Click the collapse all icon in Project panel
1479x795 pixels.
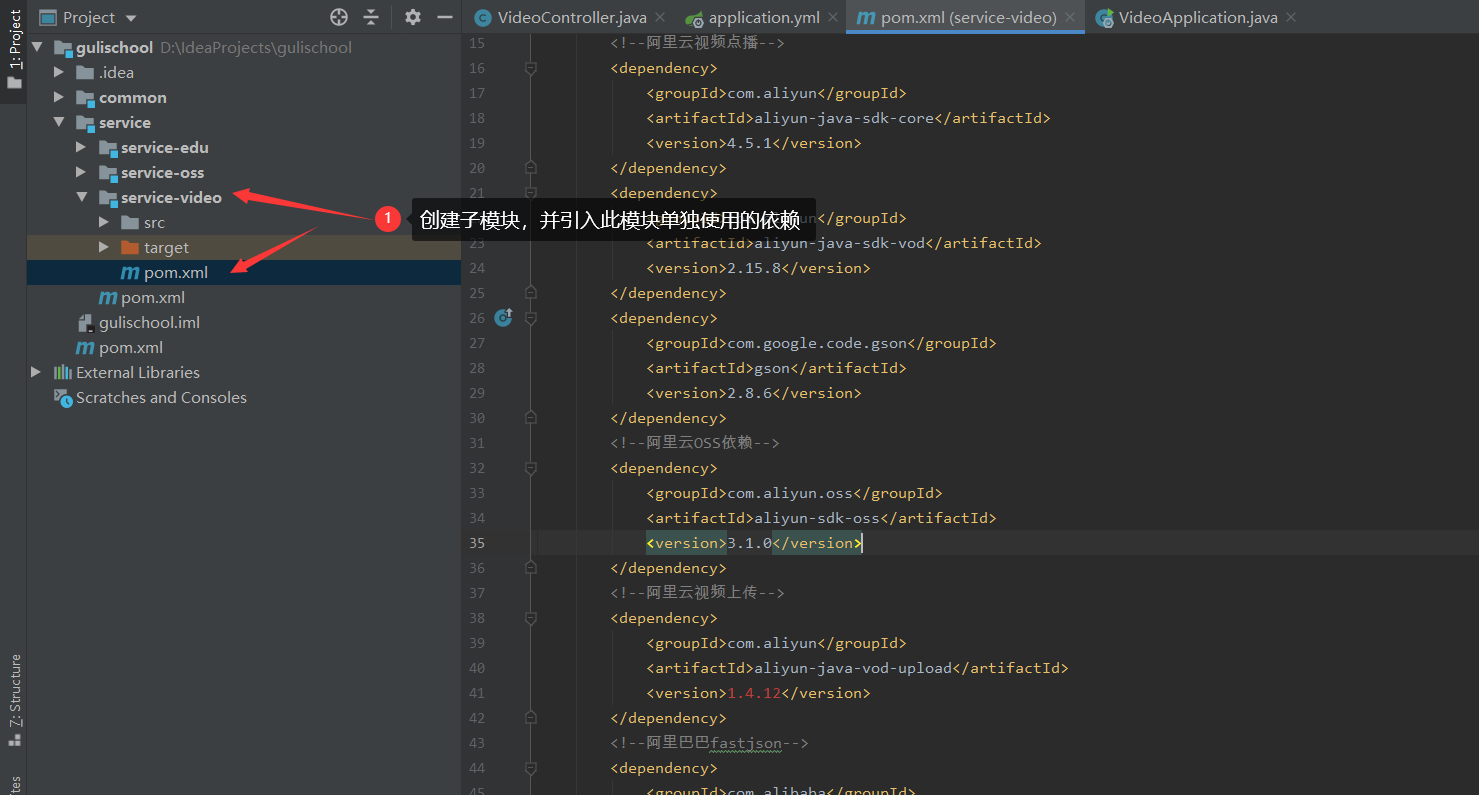371,17
